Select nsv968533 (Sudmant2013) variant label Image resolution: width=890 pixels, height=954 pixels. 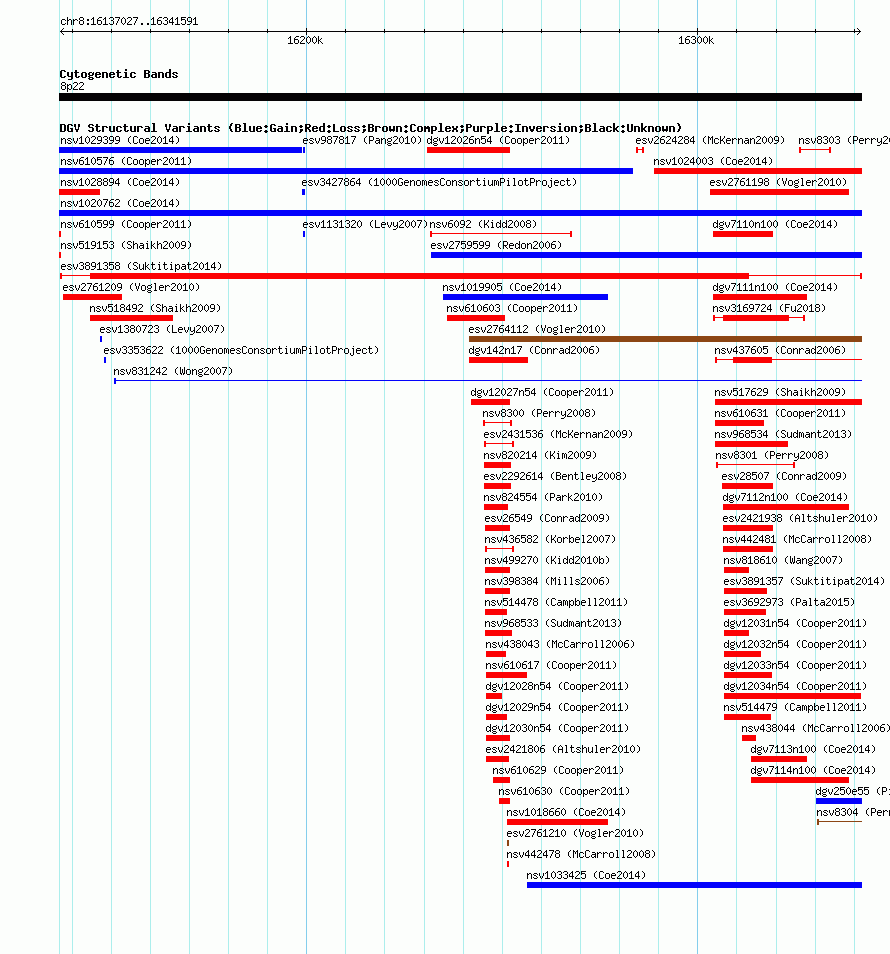(x=553, y=623)
